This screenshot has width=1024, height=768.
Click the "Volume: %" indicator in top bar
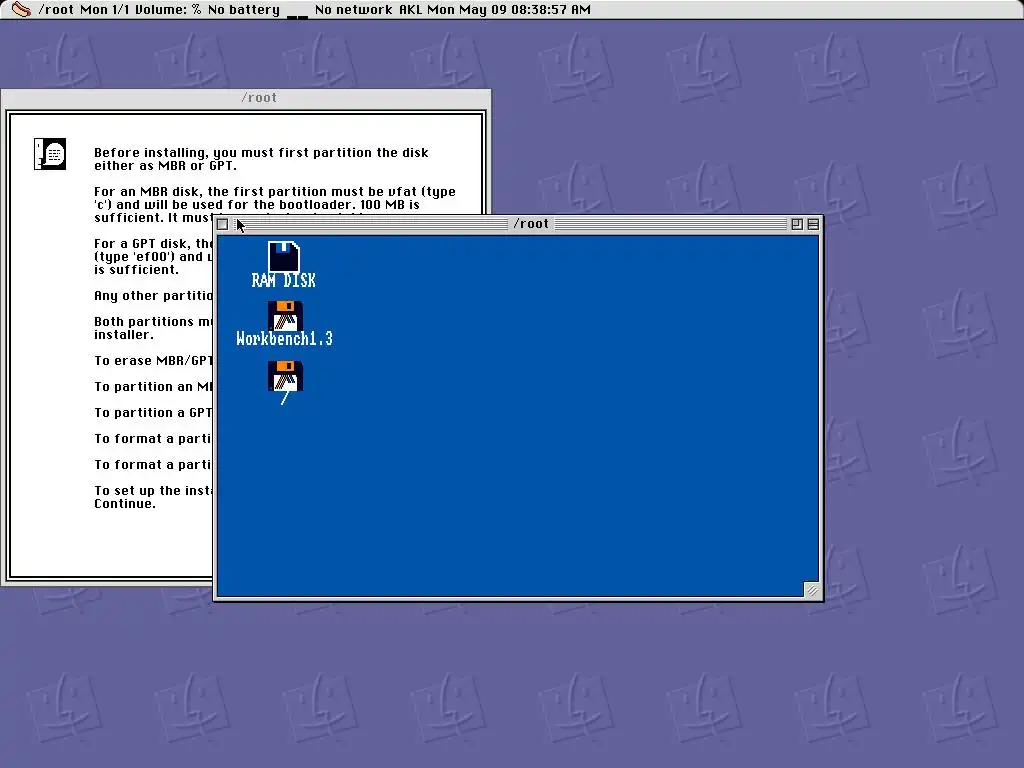click(168, 10)
